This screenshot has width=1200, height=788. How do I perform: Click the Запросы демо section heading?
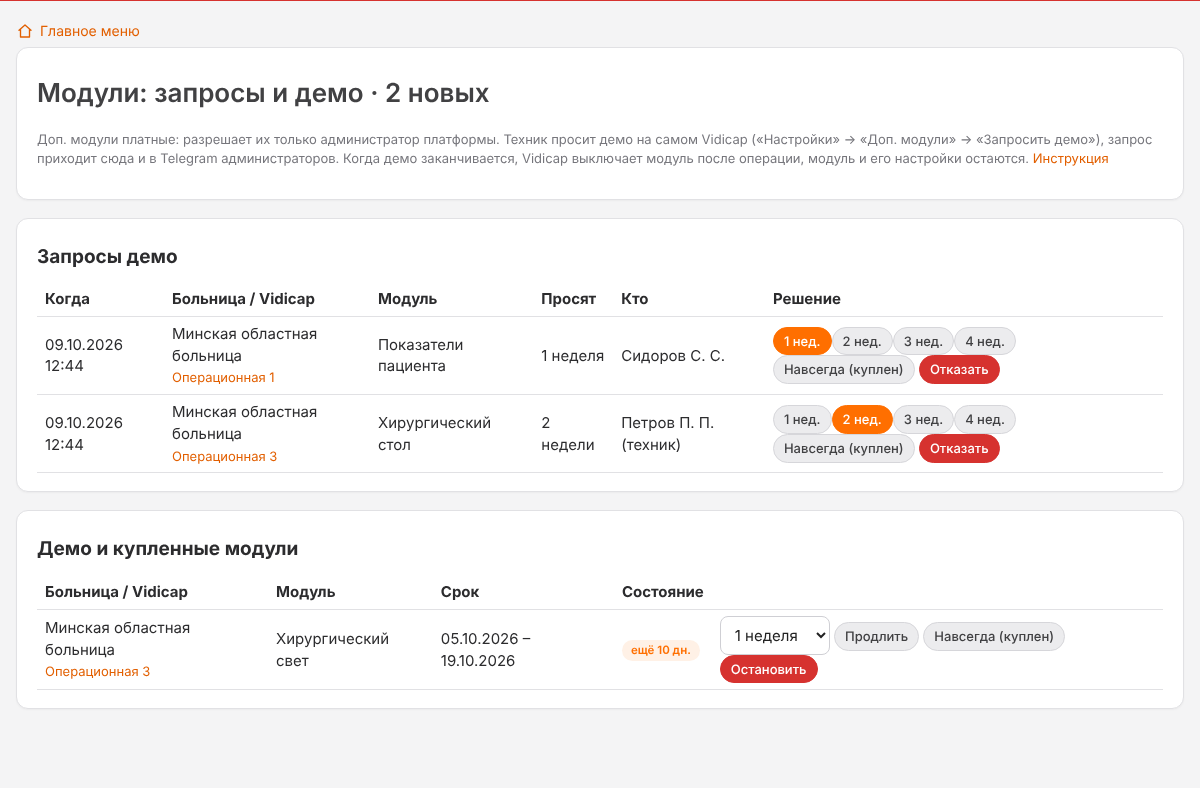(107, 257)
